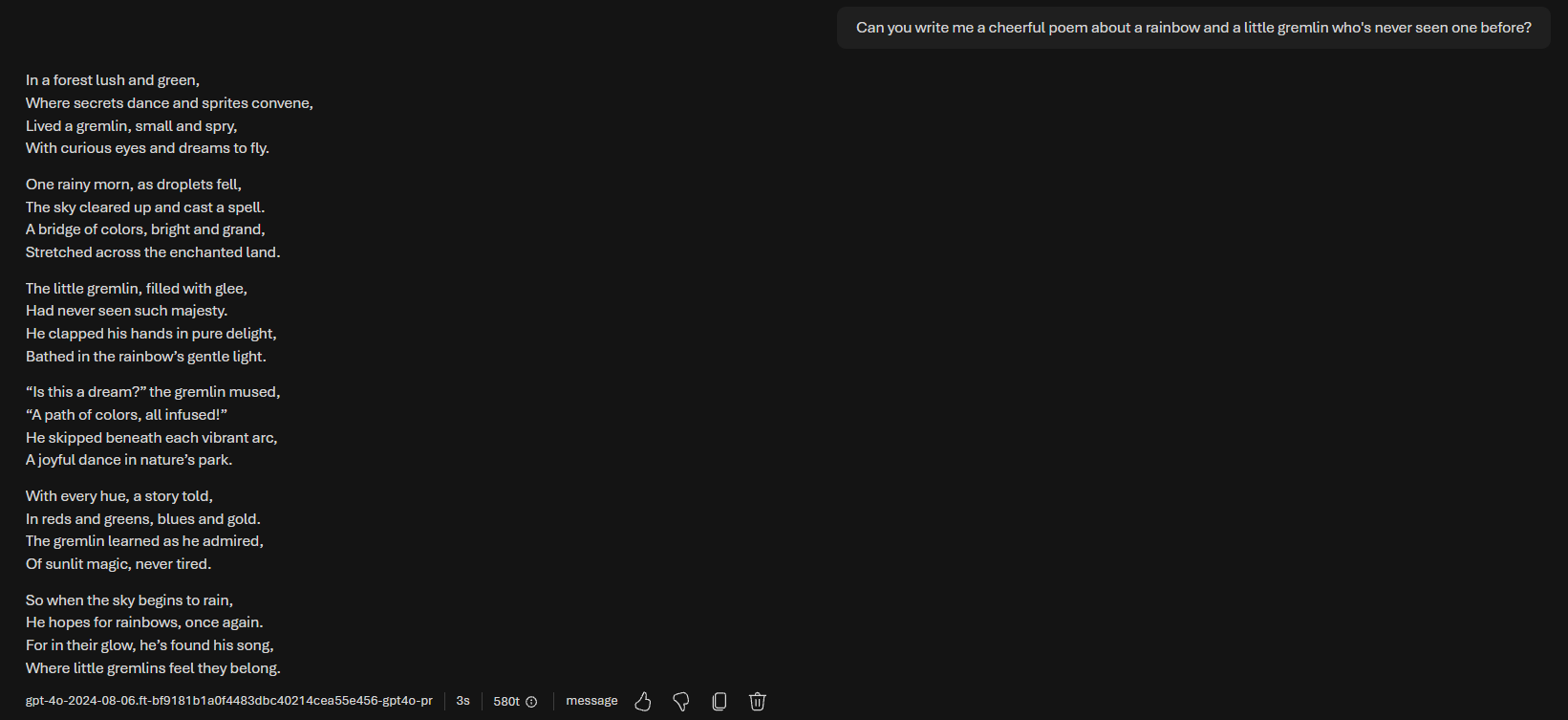Click line 'So when the sky begins to rain,'

129,600
